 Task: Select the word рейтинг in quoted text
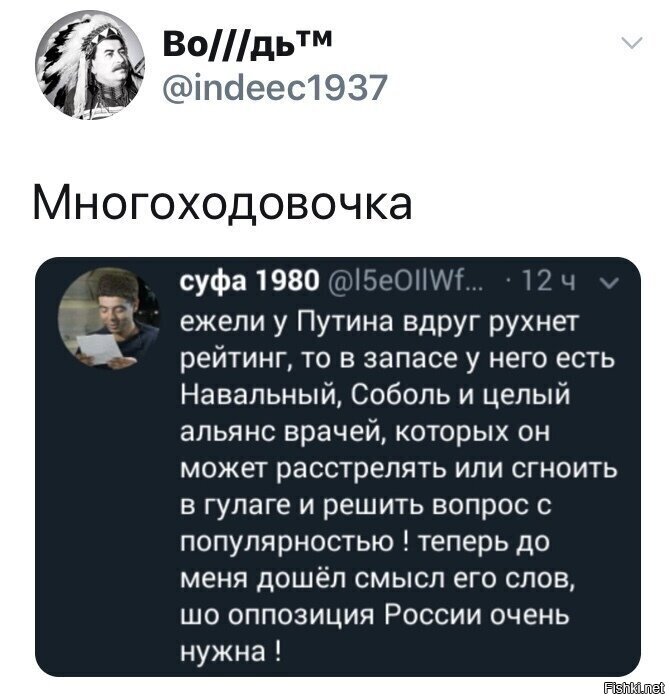point(235,359)
